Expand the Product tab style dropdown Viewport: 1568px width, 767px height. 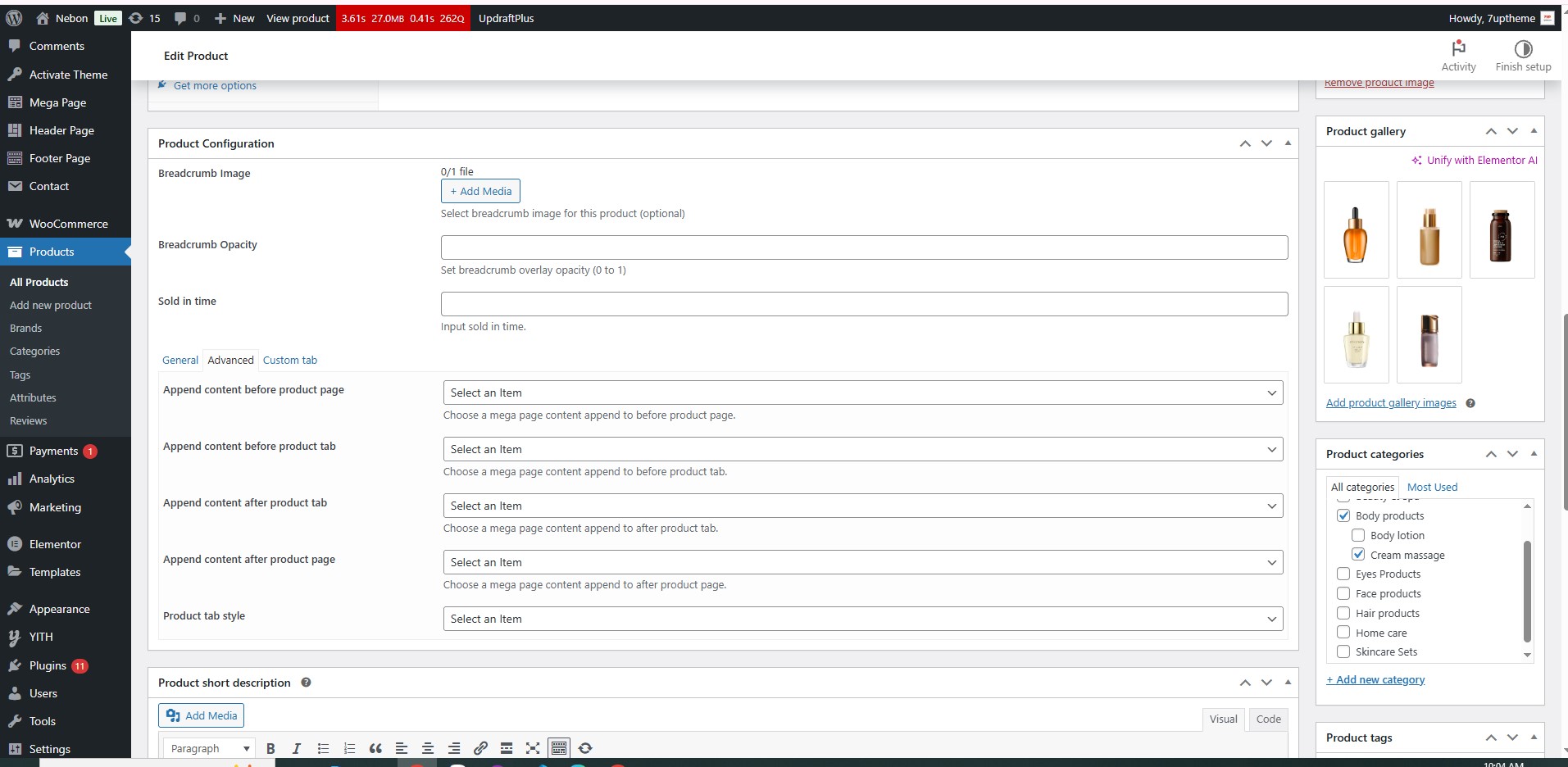click(862, 619)
